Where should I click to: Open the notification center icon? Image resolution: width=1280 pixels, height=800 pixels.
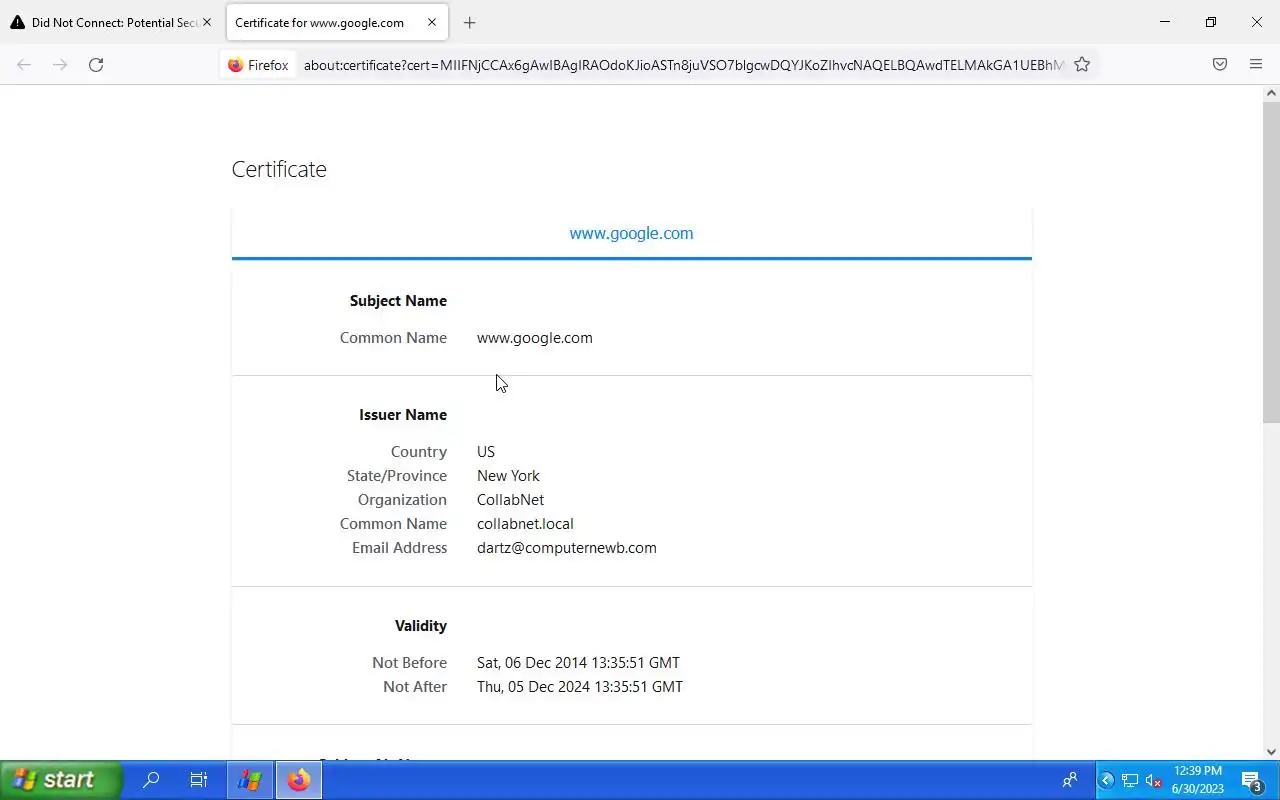tap(1252, 780)
